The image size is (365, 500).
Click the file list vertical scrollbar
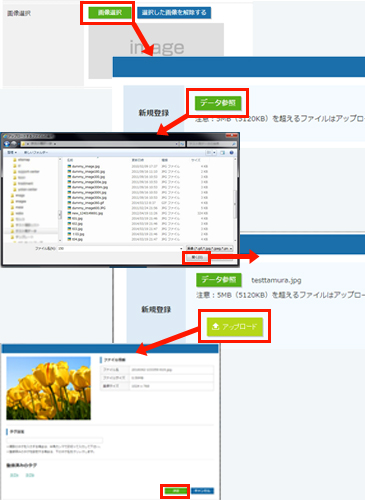tap(235, 200)
